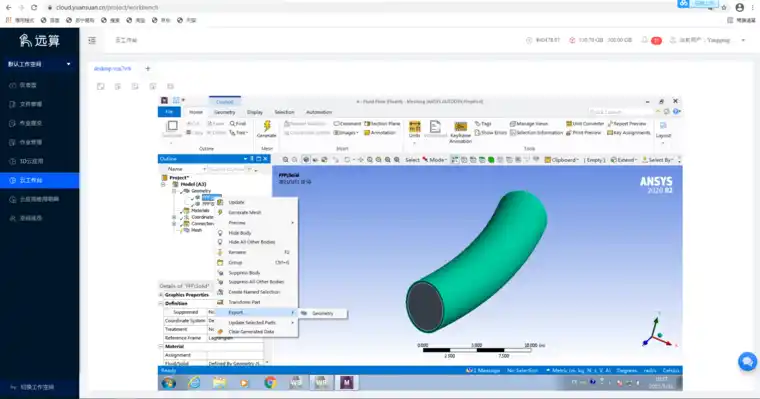Collapse the sidebar with hamburger icon
This screenshot has height=399, width=760.
pos(92,40)
